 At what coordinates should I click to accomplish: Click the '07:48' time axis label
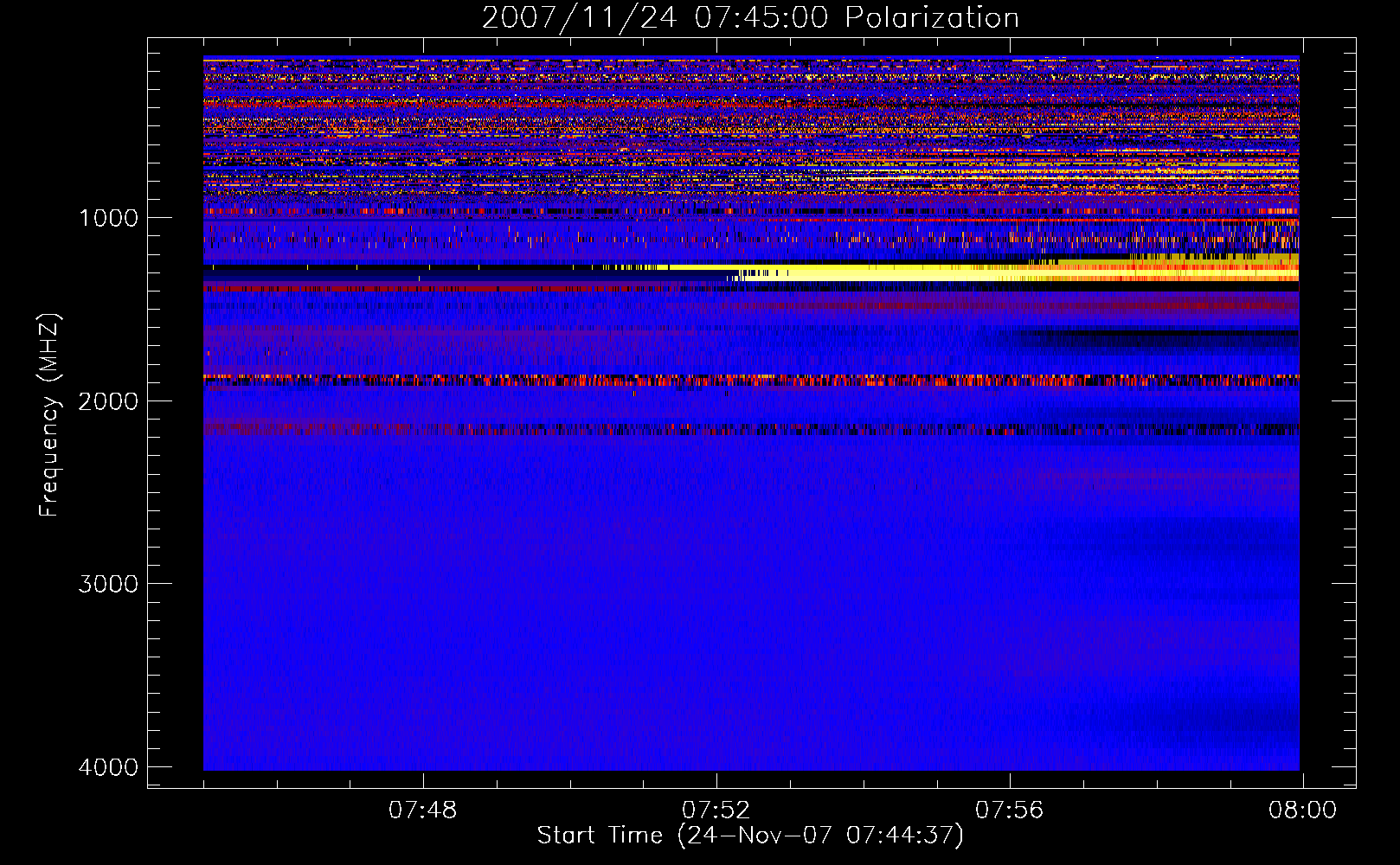pyautogui.click(x=423, y=811)
